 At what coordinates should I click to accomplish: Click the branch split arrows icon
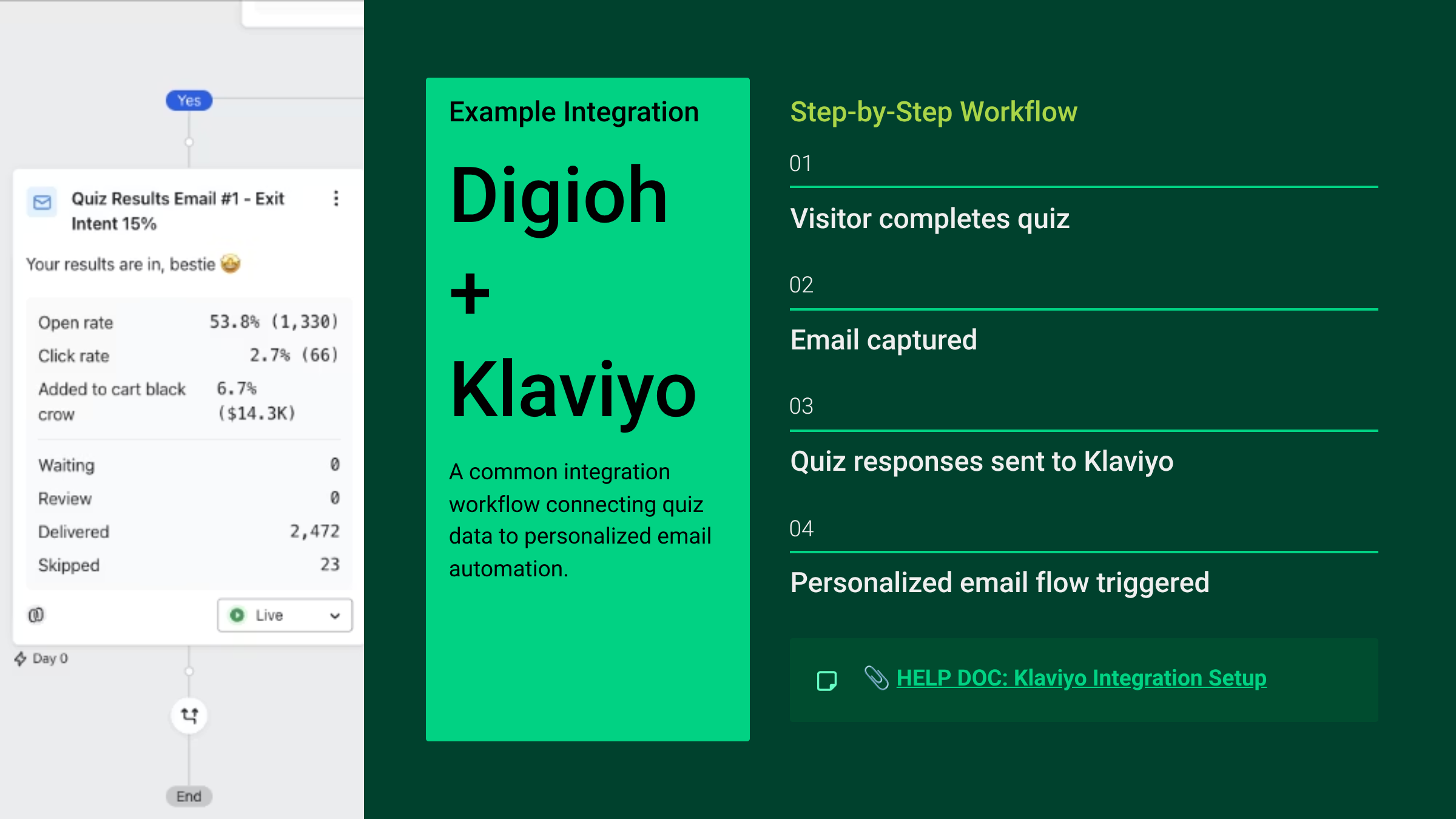pyautogui.click(x=189, y=716)
